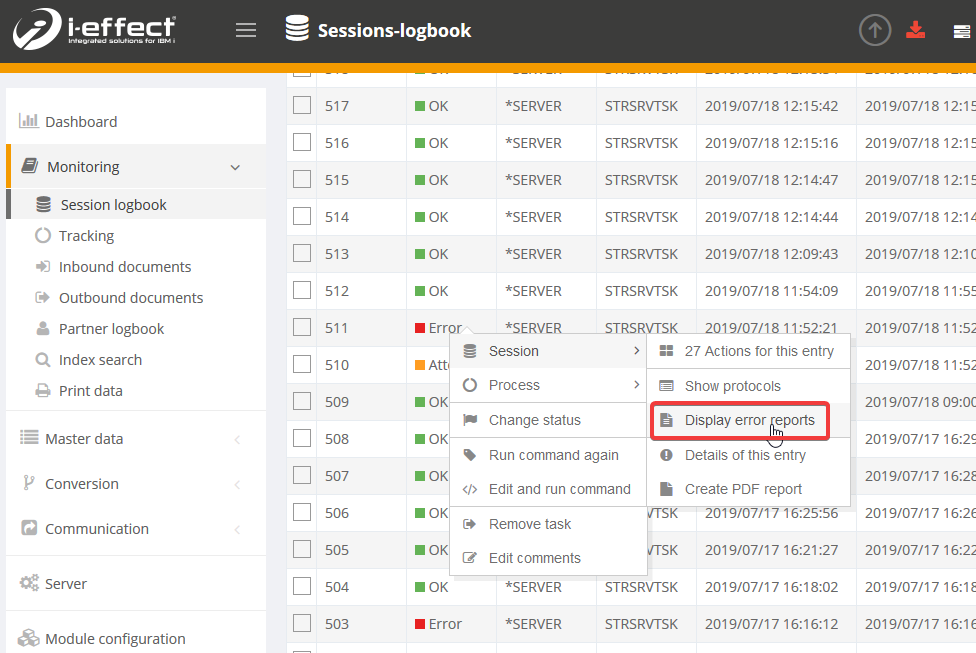Open Tracking in the Monitoring section
The image size is (976, 653).
[x=86, y=236]
